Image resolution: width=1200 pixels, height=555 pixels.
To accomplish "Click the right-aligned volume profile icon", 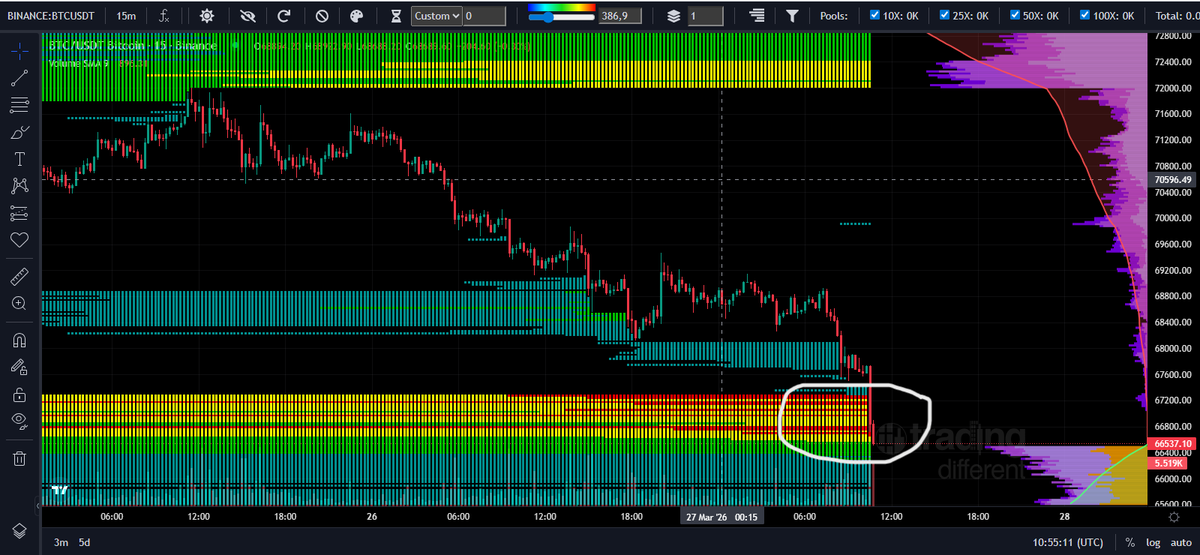I will pos(756,16).
